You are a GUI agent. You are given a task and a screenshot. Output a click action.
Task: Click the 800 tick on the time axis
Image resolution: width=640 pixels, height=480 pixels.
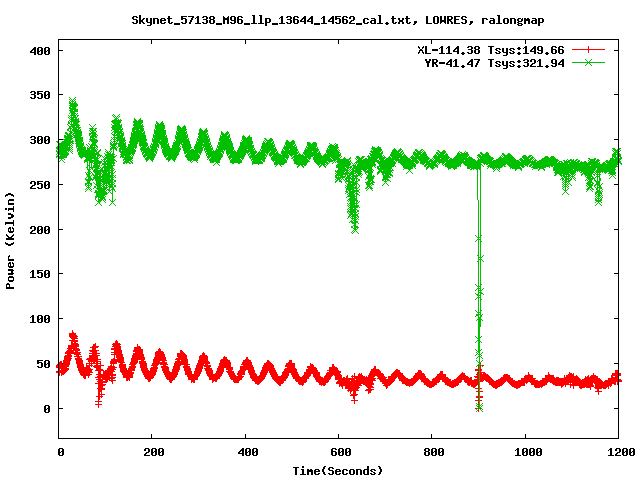[433, 452]
